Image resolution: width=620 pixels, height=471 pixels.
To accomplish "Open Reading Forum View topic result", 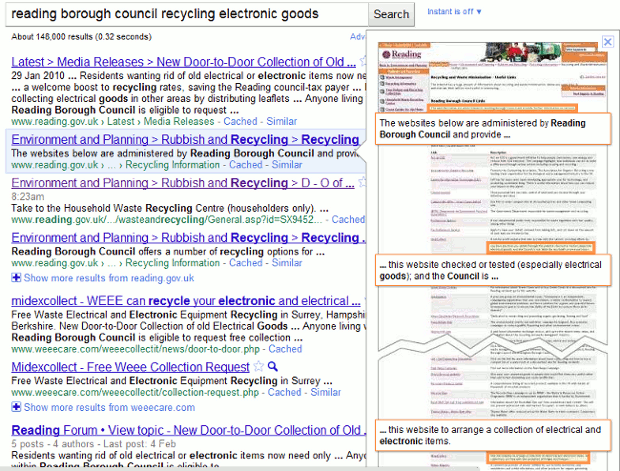I will point(188,430).
